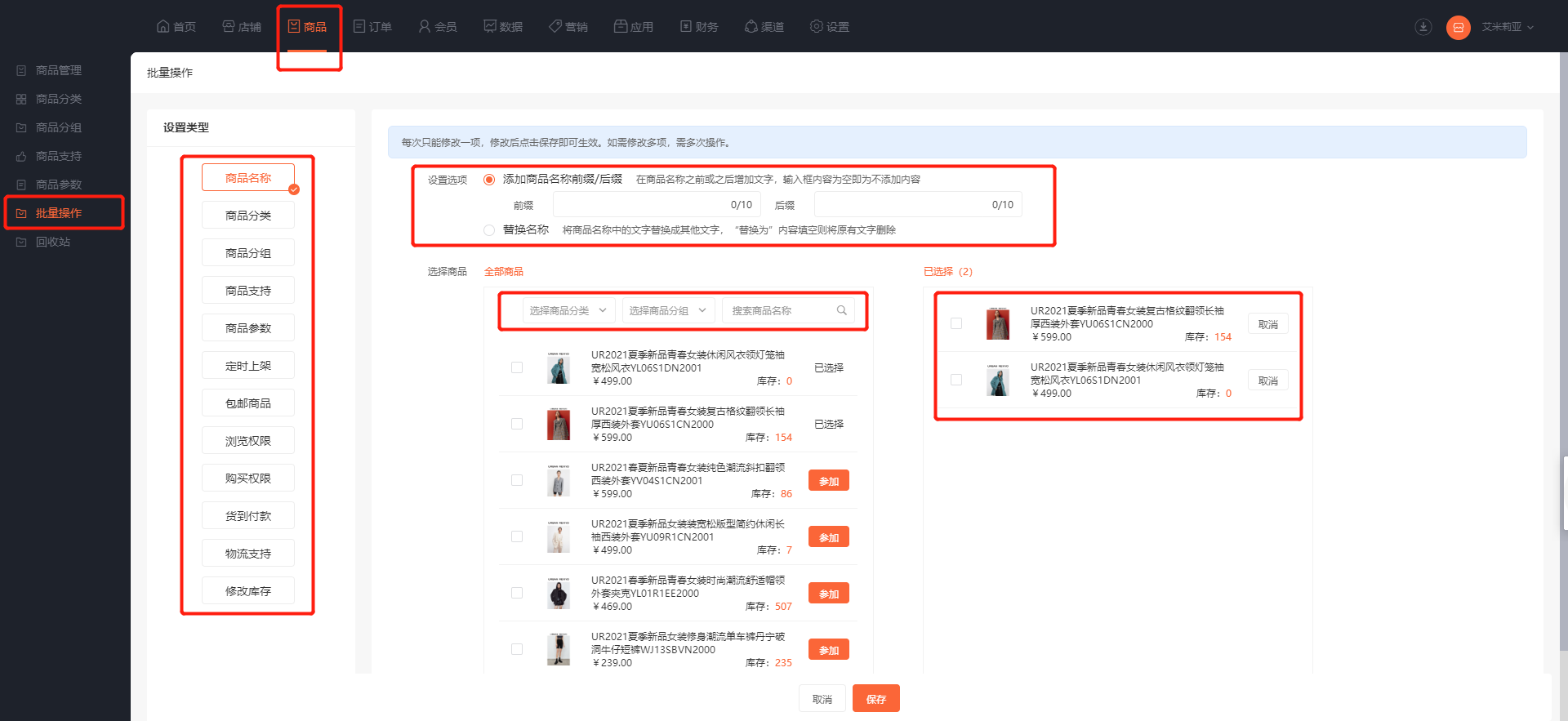This screenshot has width=1568, height=721.
Task: Select the 包邮商品 setting type
Action: (248, 403)
